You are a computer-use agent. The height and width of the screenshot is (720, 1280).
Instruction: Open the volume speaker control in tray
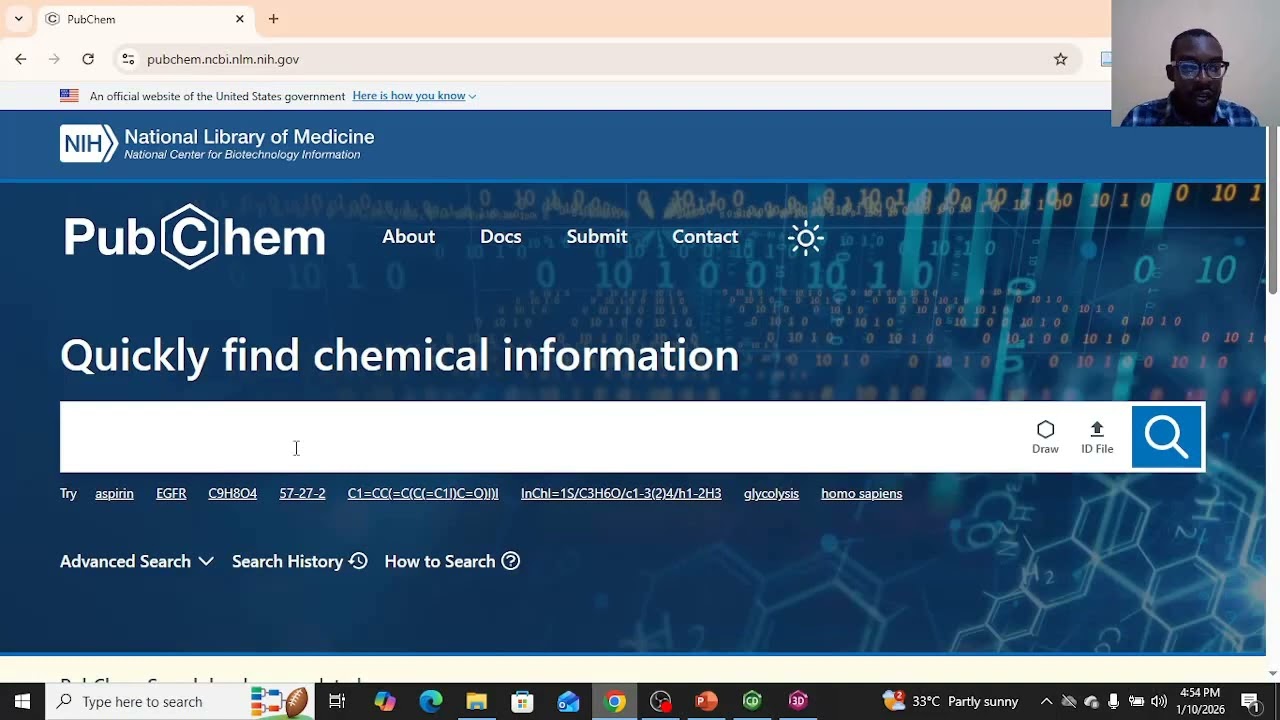coord(1159,702)
